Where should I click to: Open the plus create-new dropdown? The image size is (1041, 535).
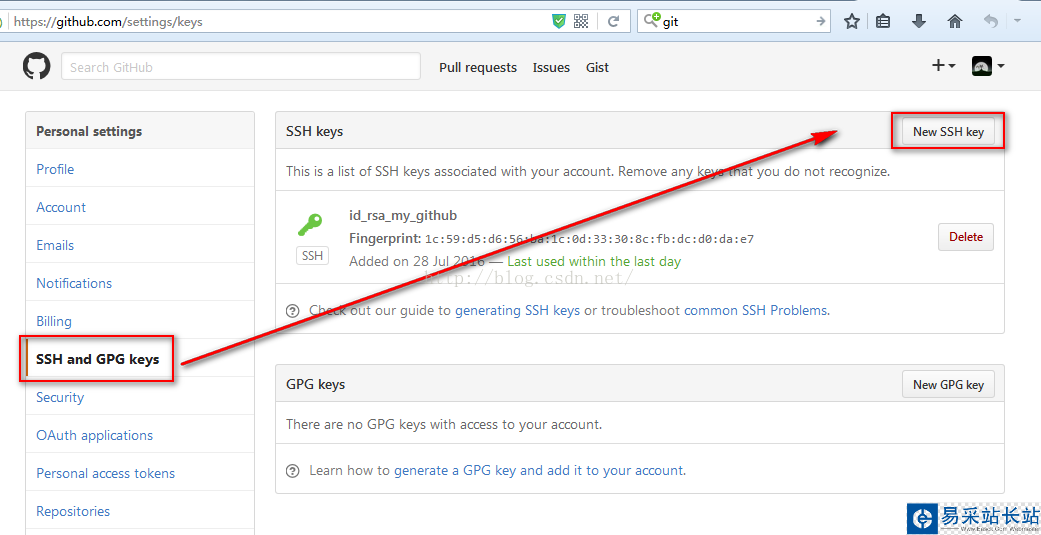tap(943, 66)
